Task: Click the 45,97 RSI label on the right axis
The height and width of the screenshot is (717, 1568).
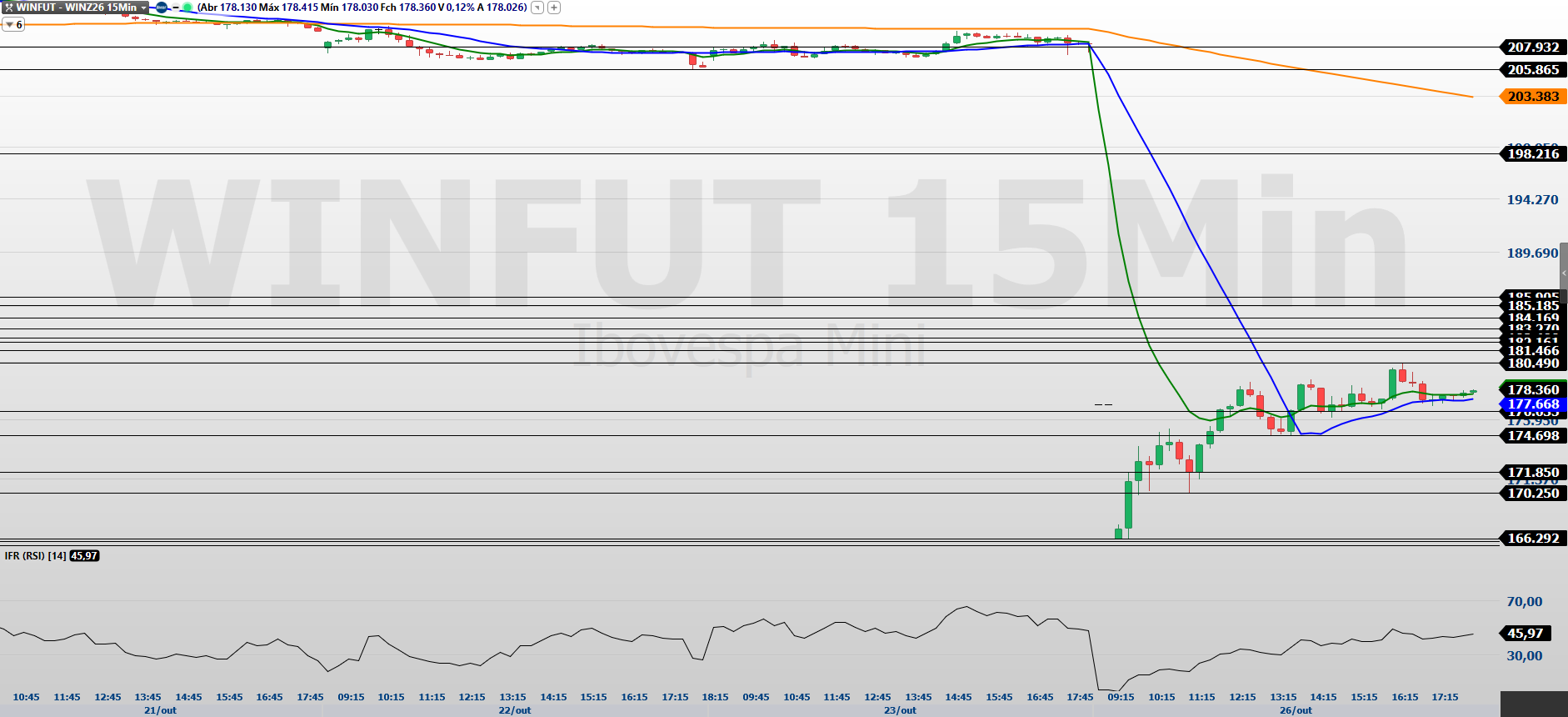Action: point(1525,634)
